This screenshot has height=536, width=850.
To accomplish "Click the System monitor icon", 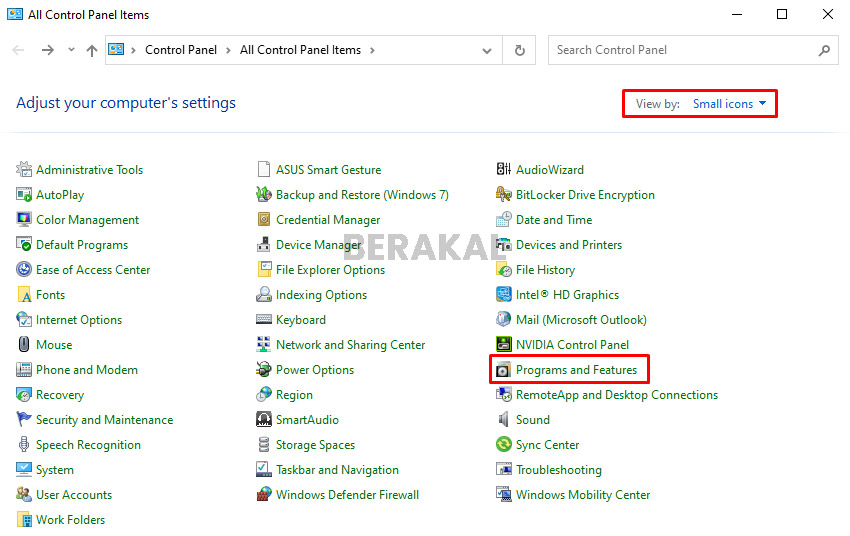I will click(24, 469).
